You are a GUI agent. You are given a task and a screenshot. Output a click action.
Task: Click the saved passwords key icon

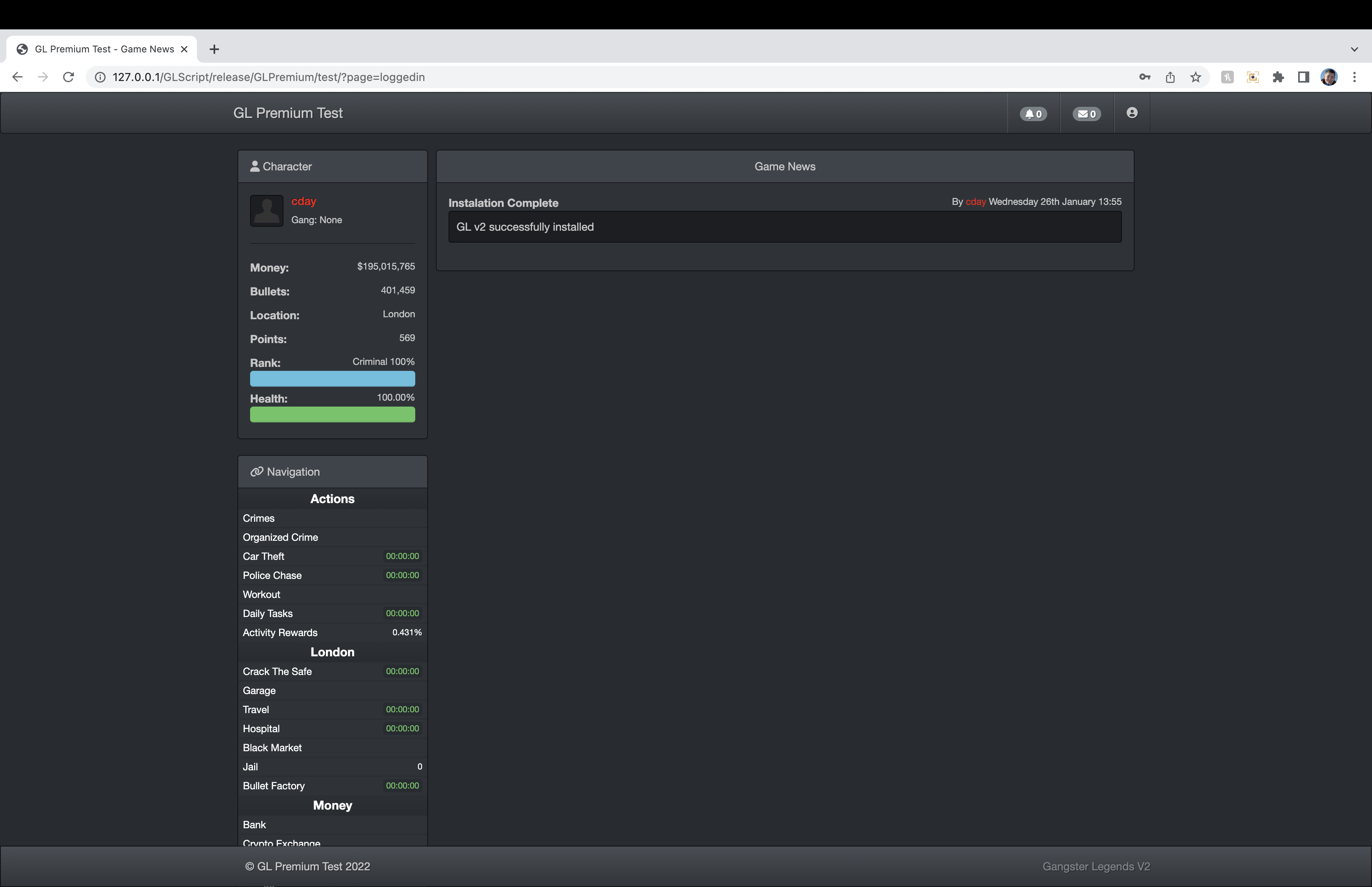click(x=1145, y=77)
